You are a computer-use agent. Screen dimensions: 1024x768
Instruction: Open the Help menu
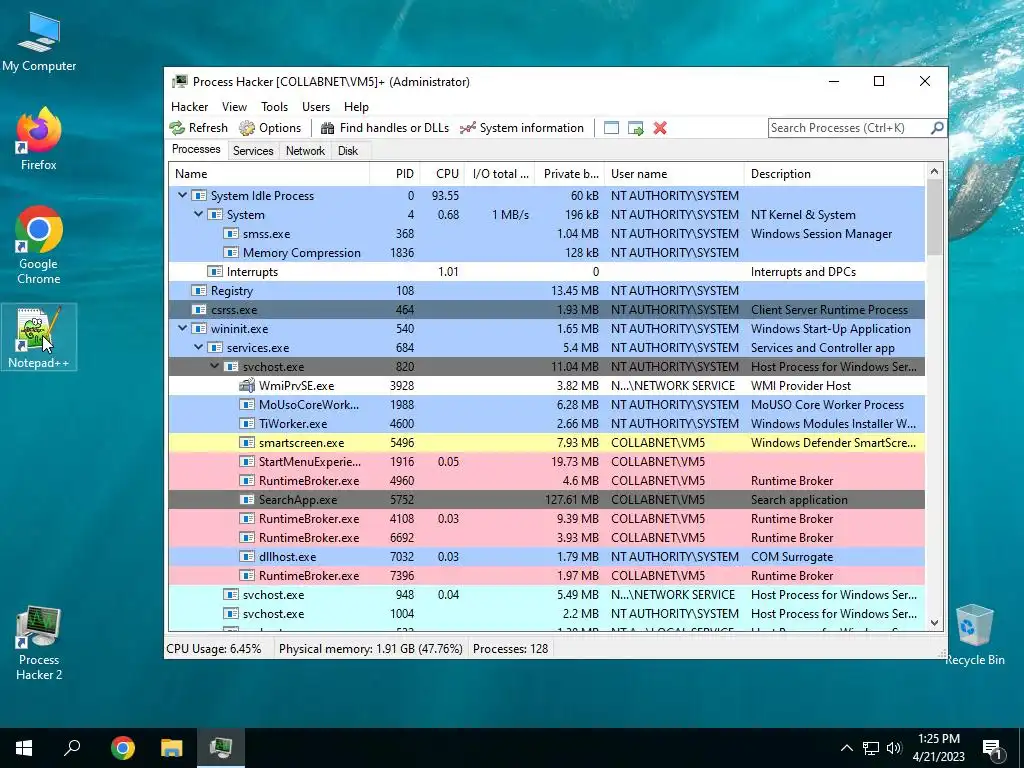tap(357, 107)
